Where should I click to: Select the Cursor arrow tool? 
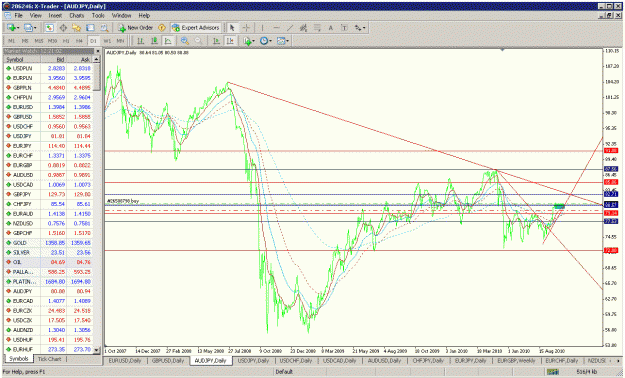pyautogui.click(x=232, y=28)
